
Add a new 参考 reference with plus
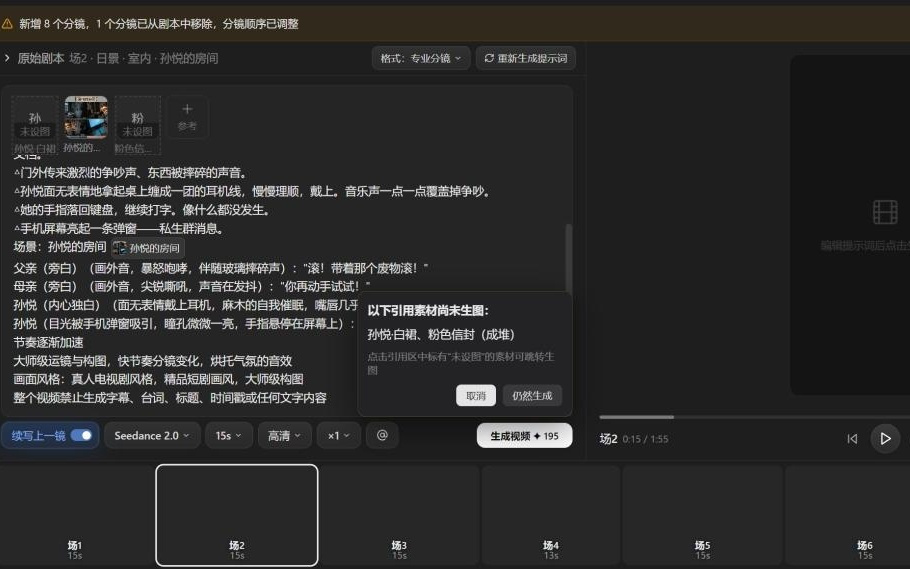[x=187, y=117]
